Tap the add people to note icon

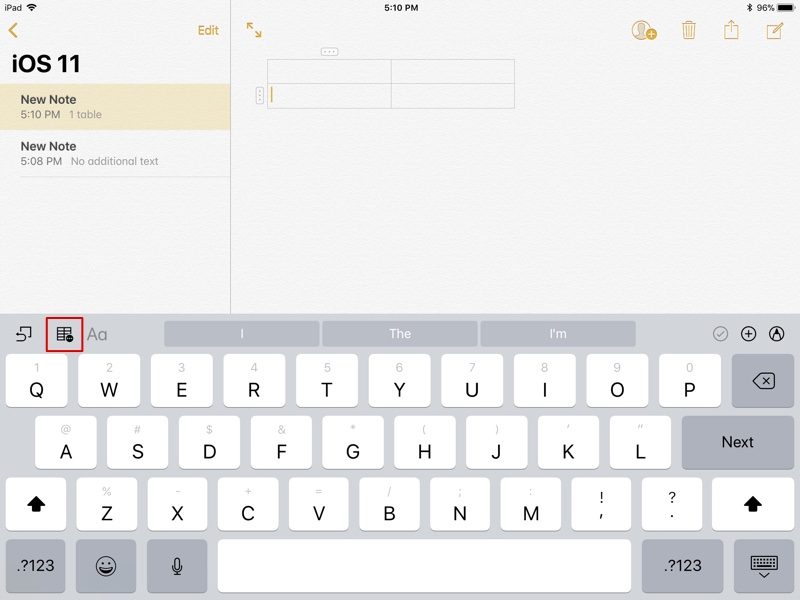point(644,31)
